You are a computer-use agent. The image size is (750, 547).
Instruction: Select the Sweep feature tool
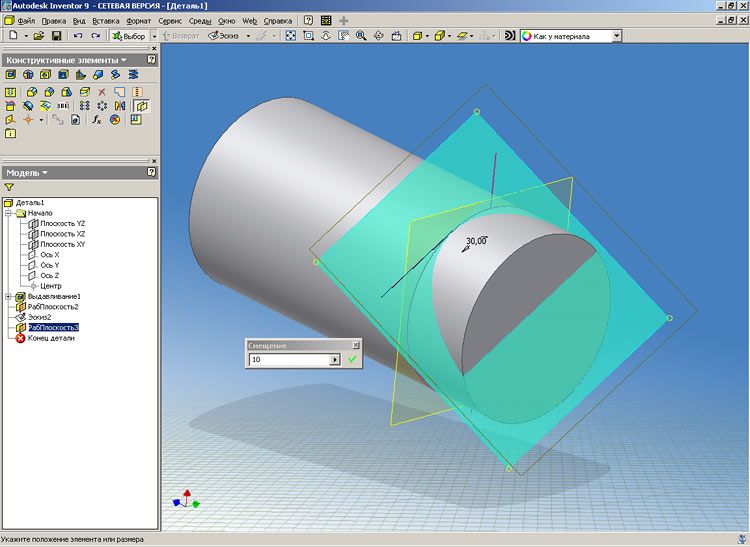tap(115, 74)
